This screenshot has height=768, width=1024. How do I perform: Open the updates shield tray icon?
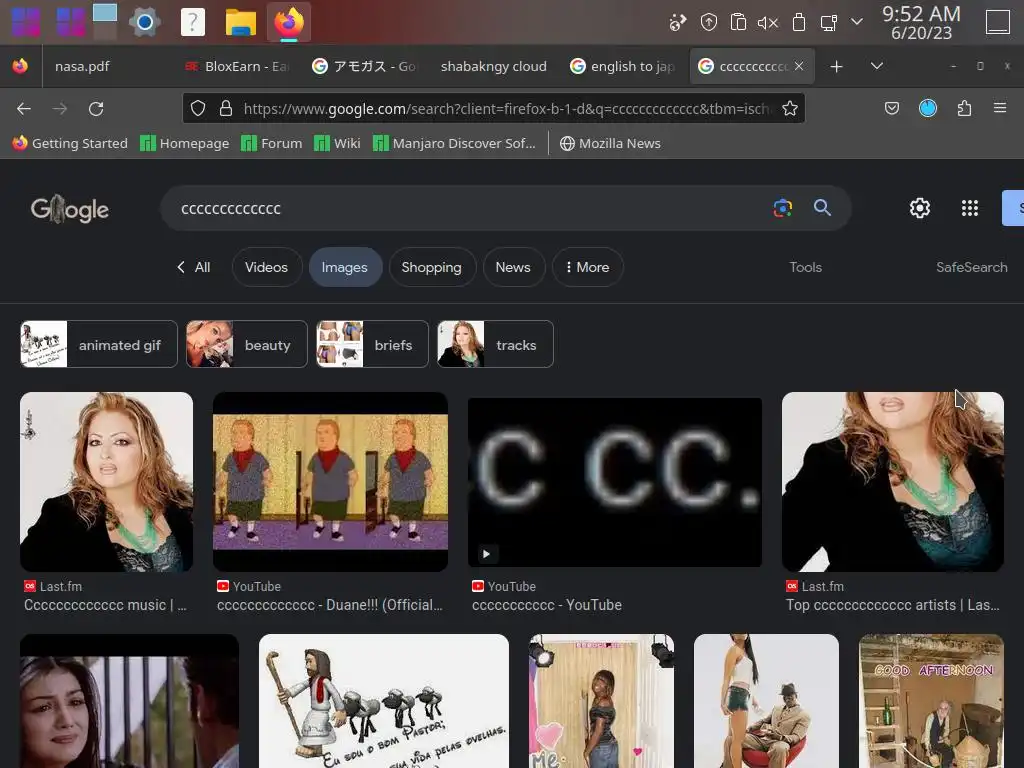pos(709,22)
